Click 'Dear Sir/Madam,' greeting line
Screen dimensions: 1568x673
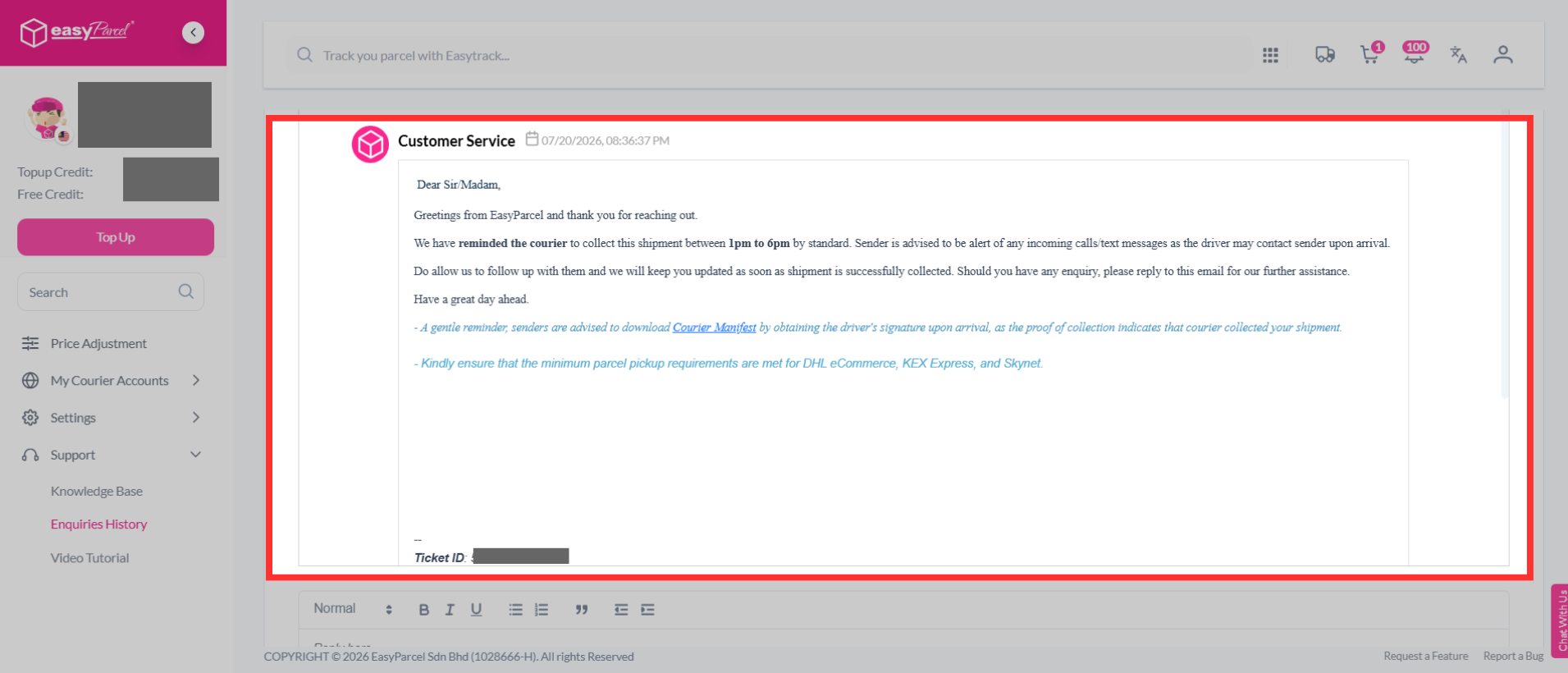pyautogui.click(x=459, y=185)
